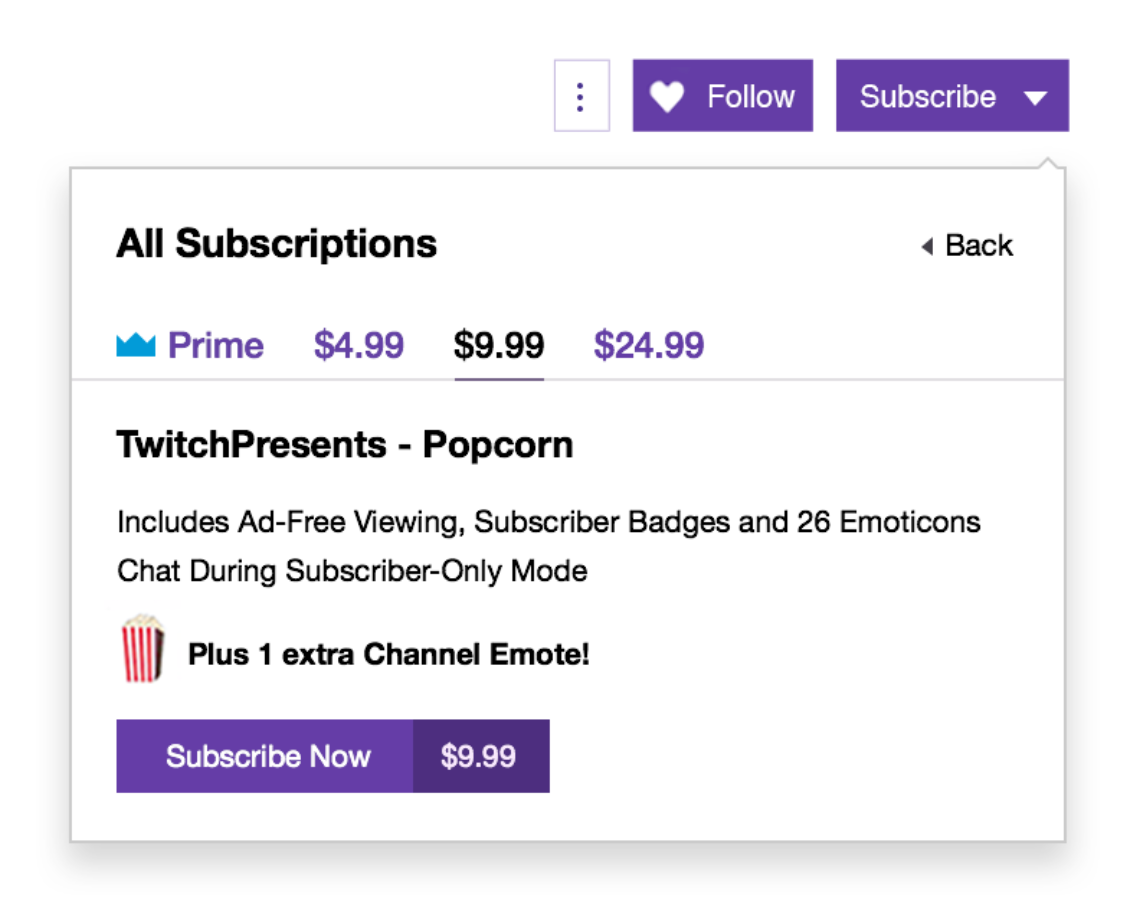Expand the Subscribe button options

click(x=1037, y=96)
